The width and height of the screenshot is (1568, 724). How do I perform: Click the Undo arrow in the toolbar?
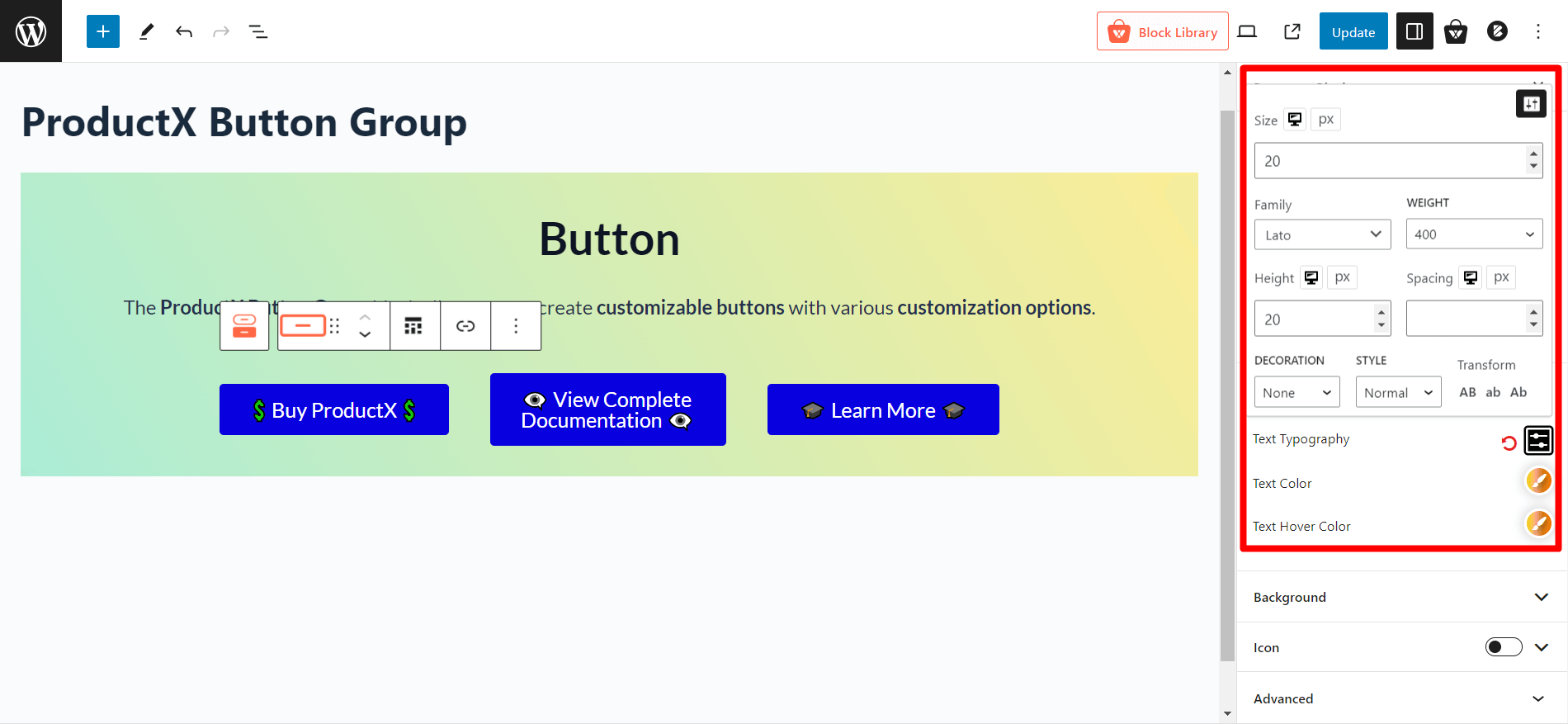(184, 31)
